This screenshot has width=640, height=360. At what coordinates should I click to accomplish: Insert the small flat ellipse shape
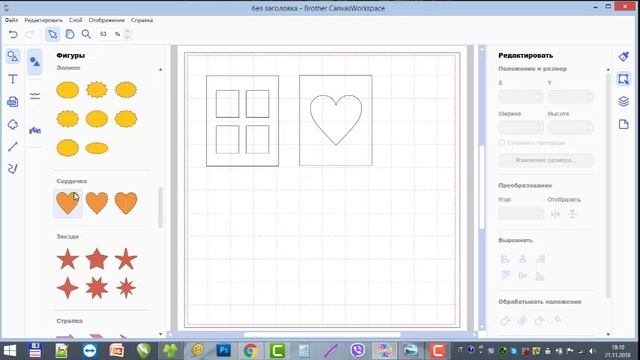pyautogui.click(x=97, y=148)
